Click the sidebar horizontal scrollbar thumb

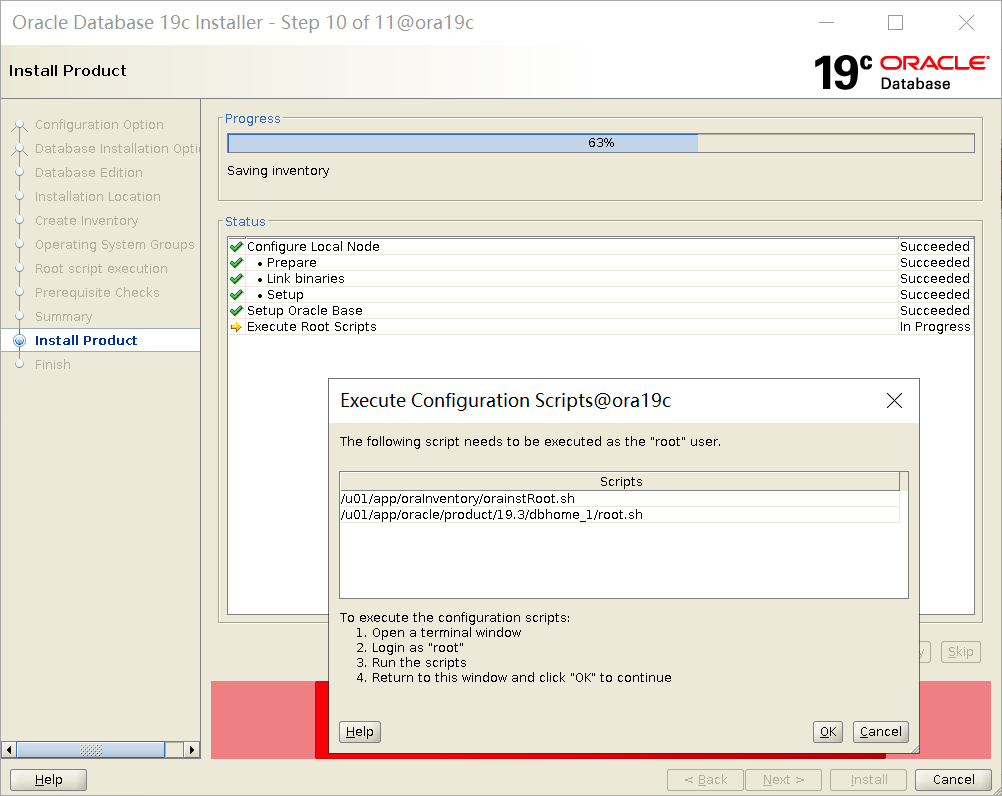[91, 749]
